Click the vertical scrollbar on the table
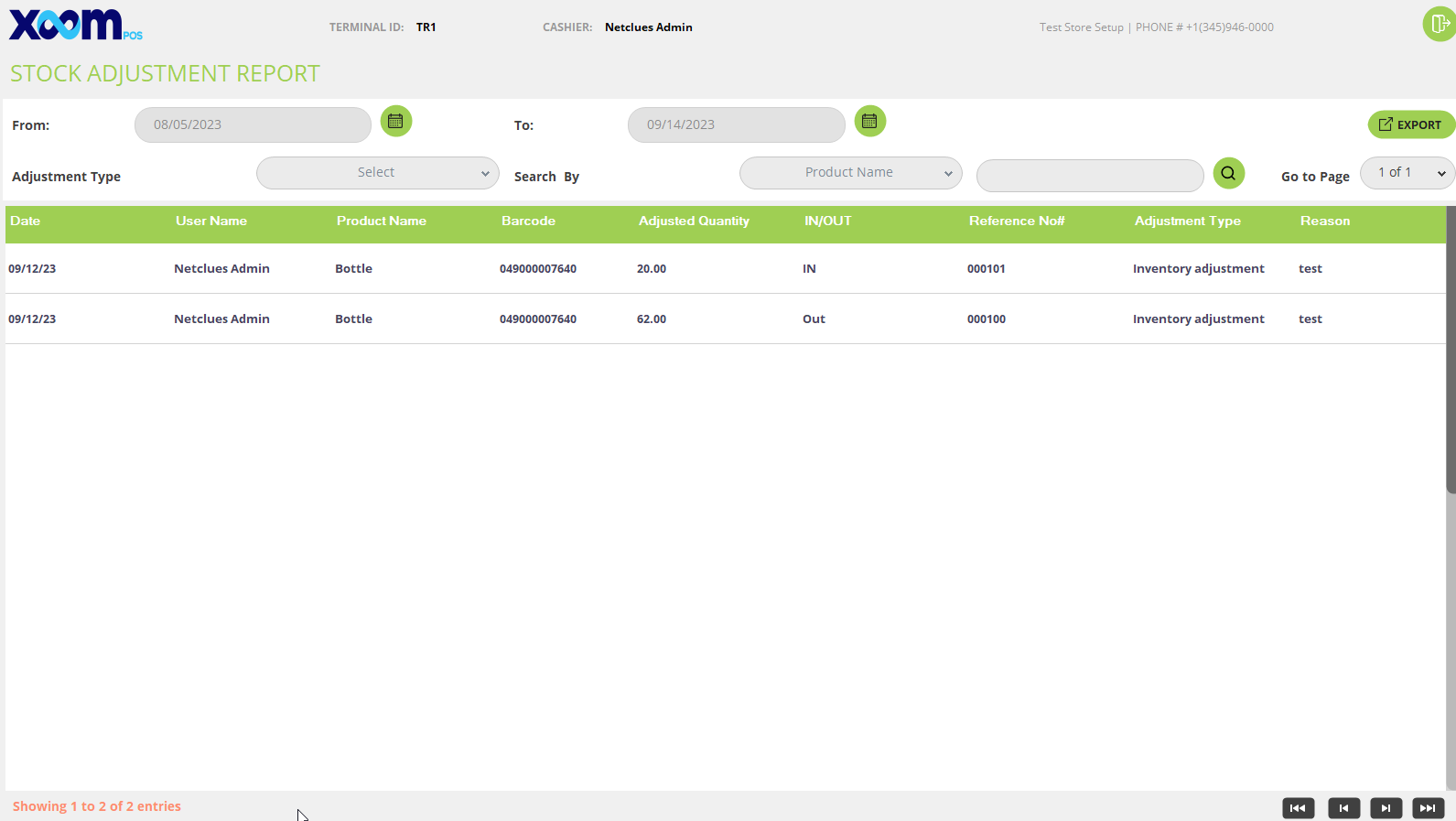 point(1451,350)
